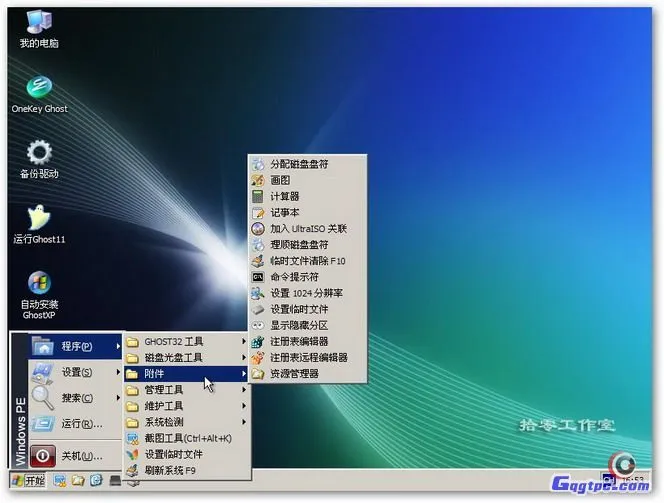Image resolution: width=664 pixels, height=503 pixels.
Task: Start 截图工具(Ctrl+Alt+K) screenshot tool
Action: coord(186,438)
